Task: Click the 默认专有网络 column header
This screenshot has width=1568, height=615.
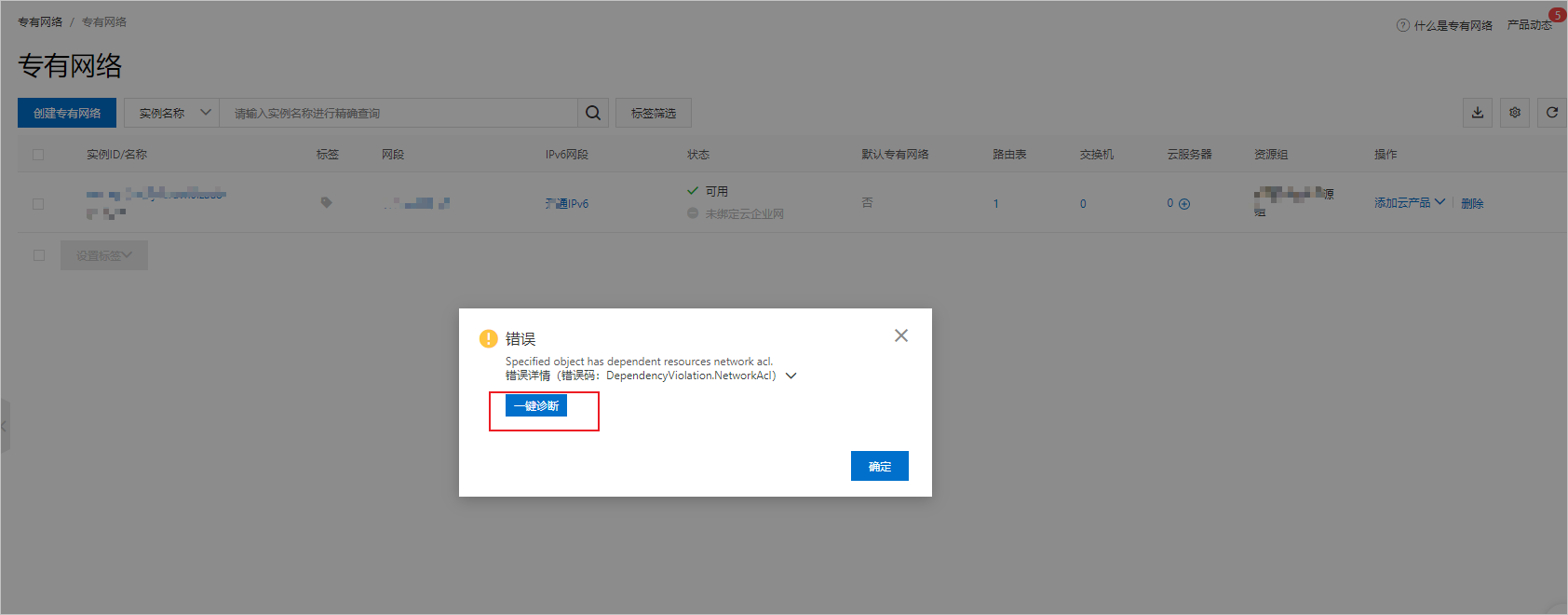Action: coord(895,155)
